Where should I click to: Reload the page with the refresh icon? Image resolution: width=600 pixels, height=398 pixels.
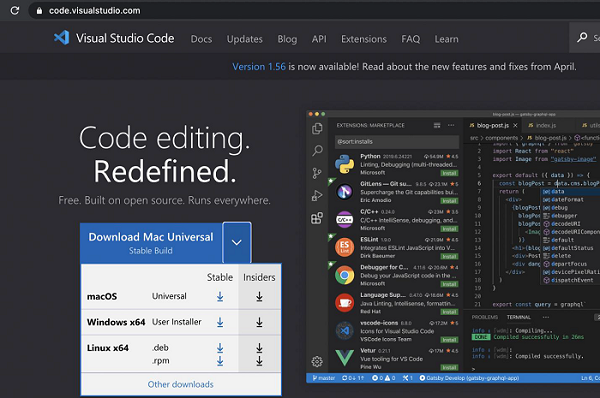pos(15,10)
